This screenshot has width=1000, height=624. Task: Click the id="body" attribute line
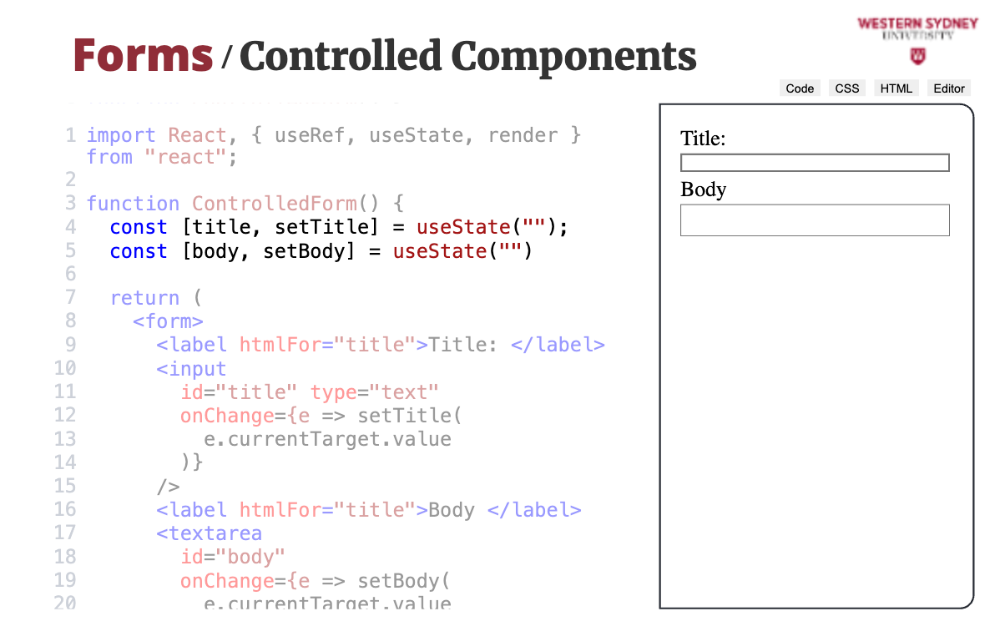point(233,557)
